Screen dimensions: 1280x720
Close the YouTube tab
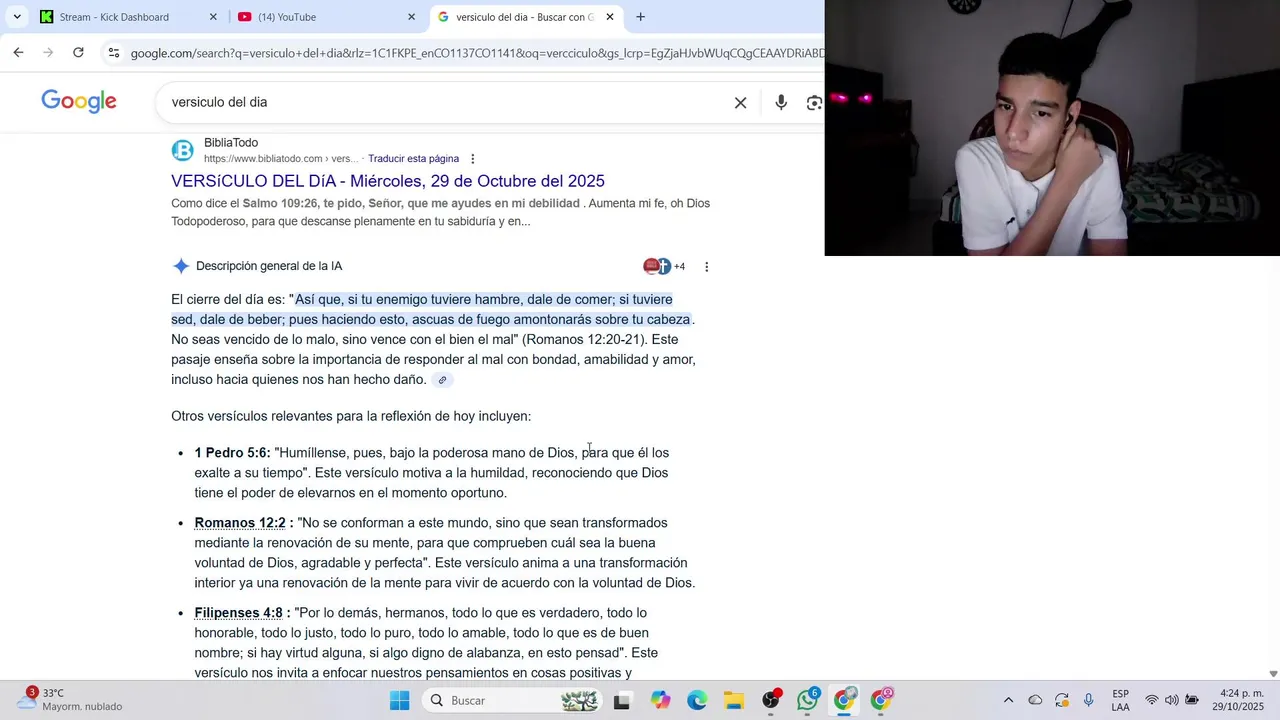pos(411,17)
